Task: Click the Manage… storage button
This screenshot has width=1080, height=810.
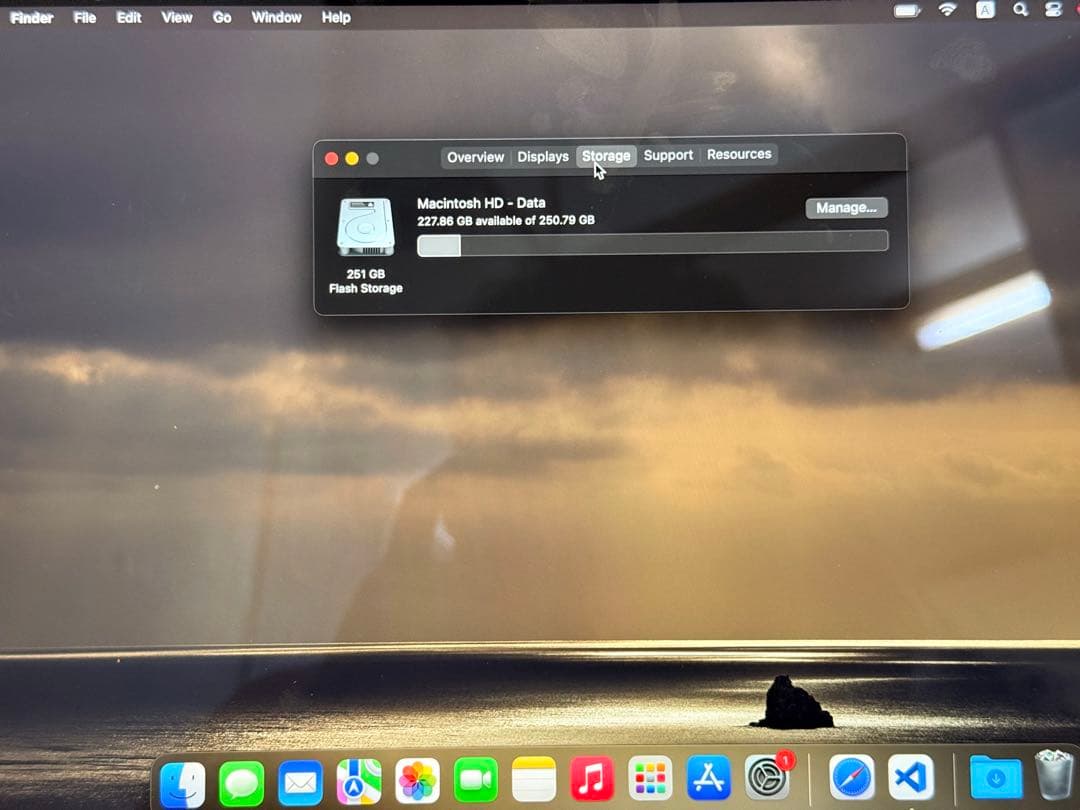Action: coord(847,207)
